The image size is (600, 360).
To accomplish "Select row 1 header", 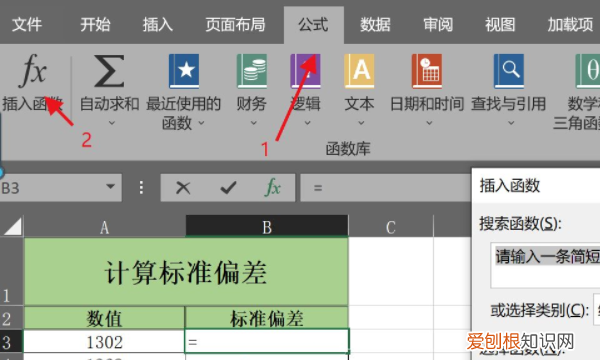I will tap(11, 272).
